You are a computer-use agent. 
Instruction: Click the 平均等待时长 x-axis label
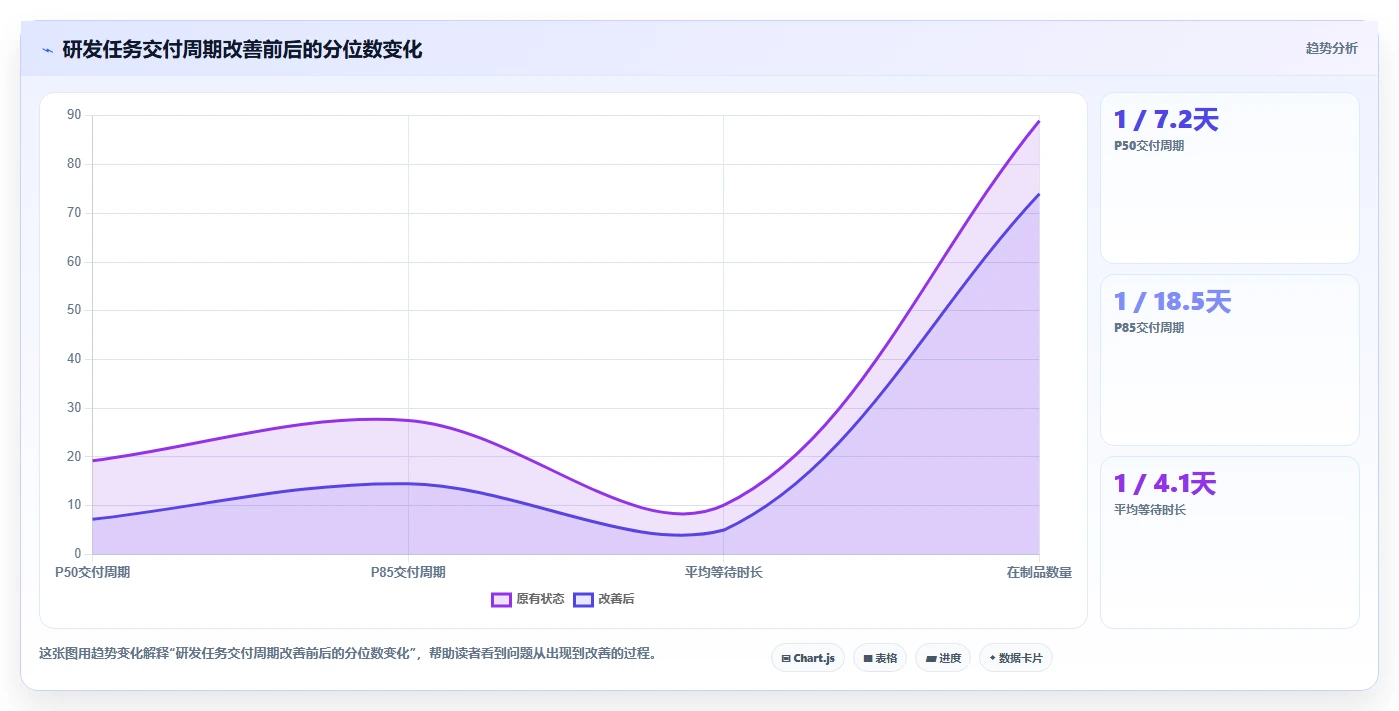tap(723, 572)
